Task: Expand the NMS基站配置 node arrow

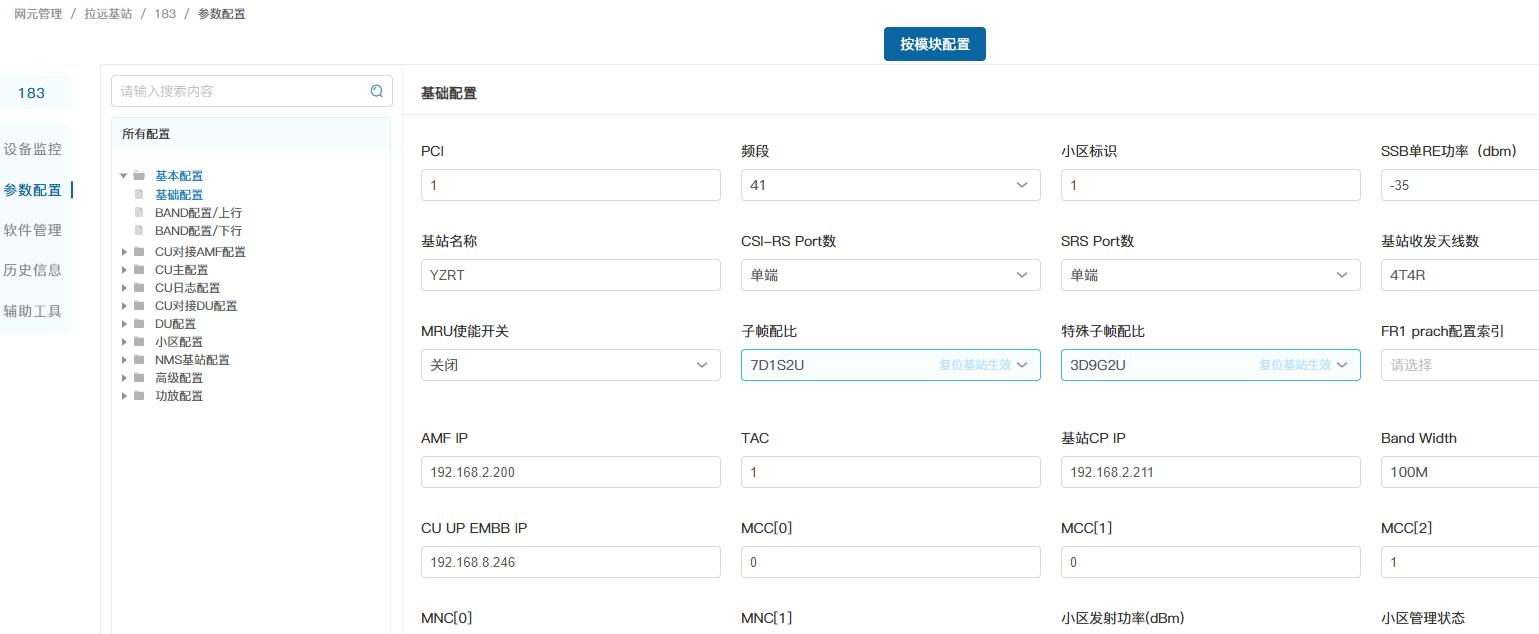Action: pyautogui.click(x=124, y=360)
